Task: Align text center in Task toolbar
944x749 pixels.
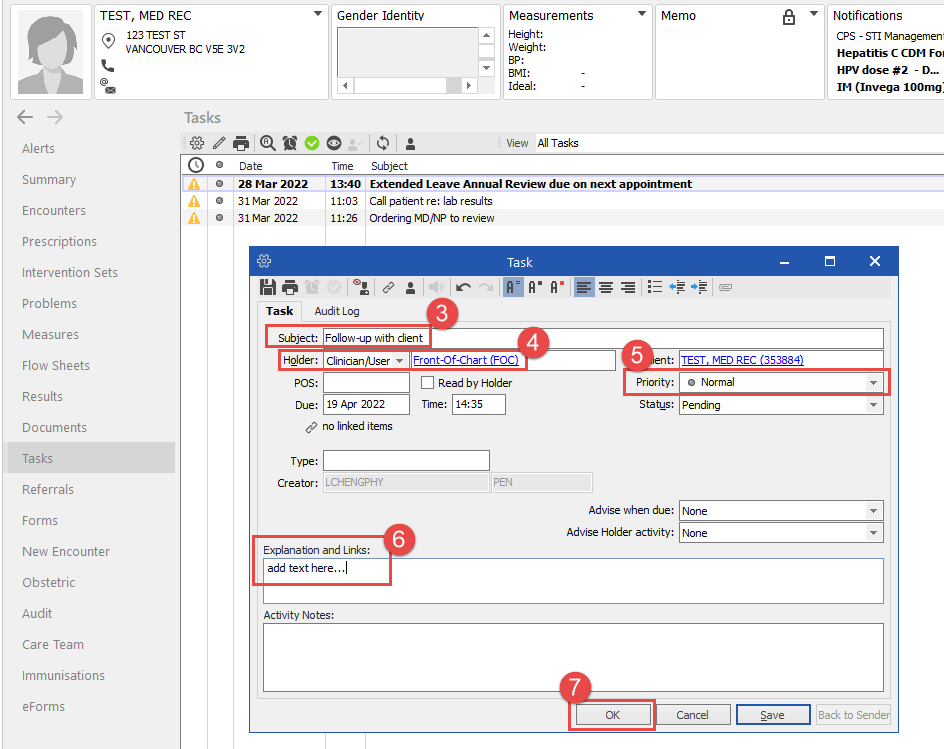Action: (605, 287)
